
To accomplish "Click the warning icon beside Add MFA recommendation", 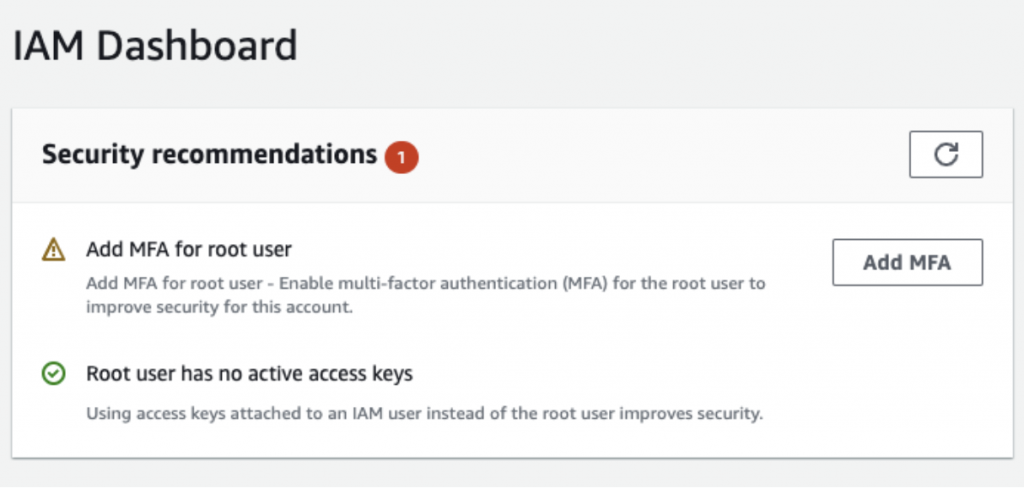I will [x=54, y=249].
